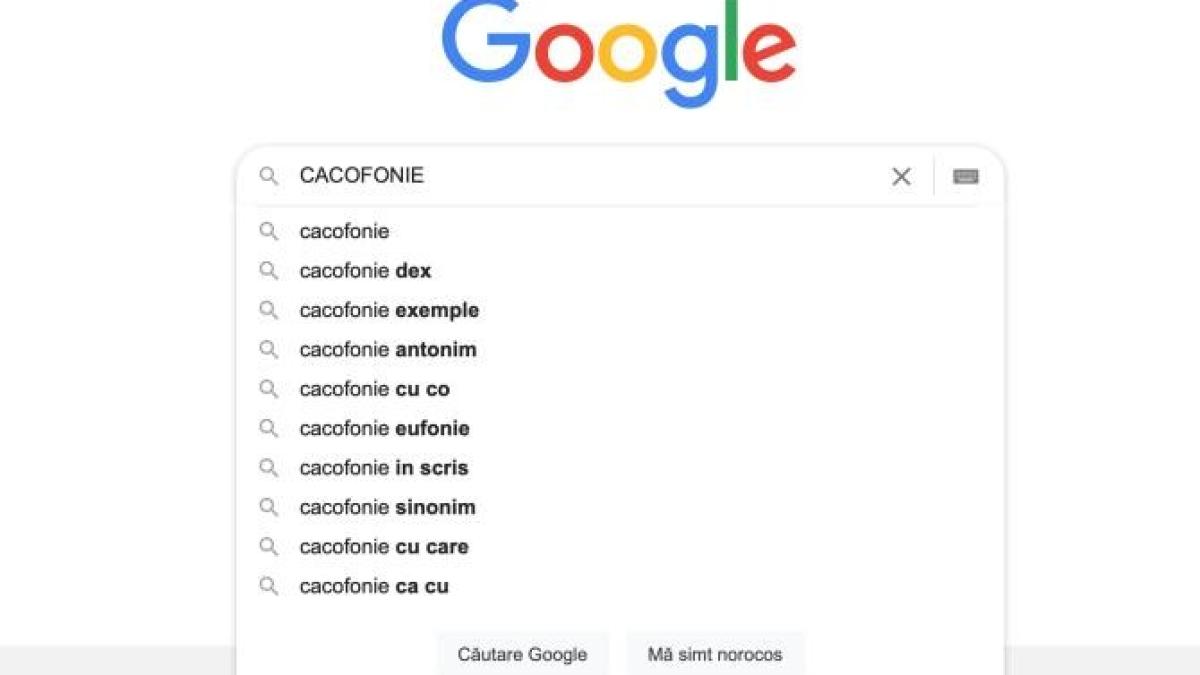The height and width of the screenshot is (675, 1200).
Task: Click the search icon beside 'cacofonie dex'
Action: (268, 270)
